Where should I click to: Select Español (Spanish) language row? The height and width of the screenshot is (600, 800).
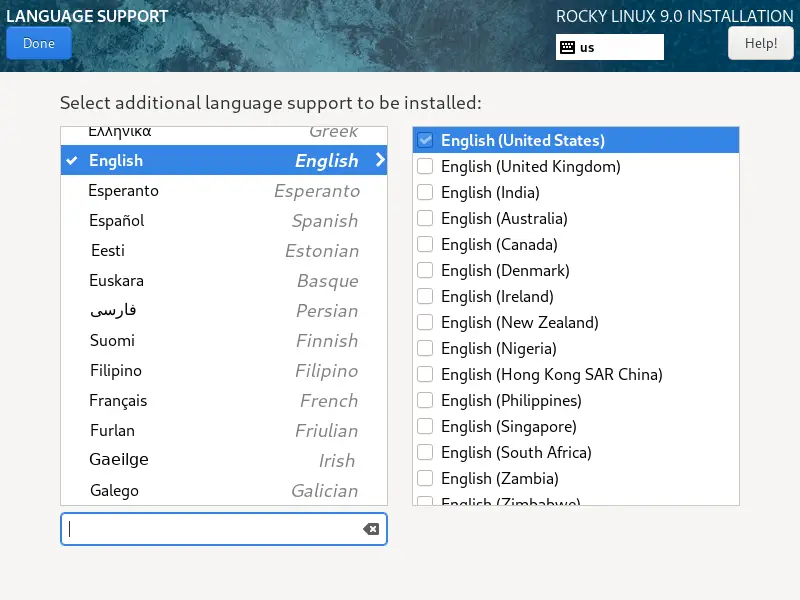(223, 220)
